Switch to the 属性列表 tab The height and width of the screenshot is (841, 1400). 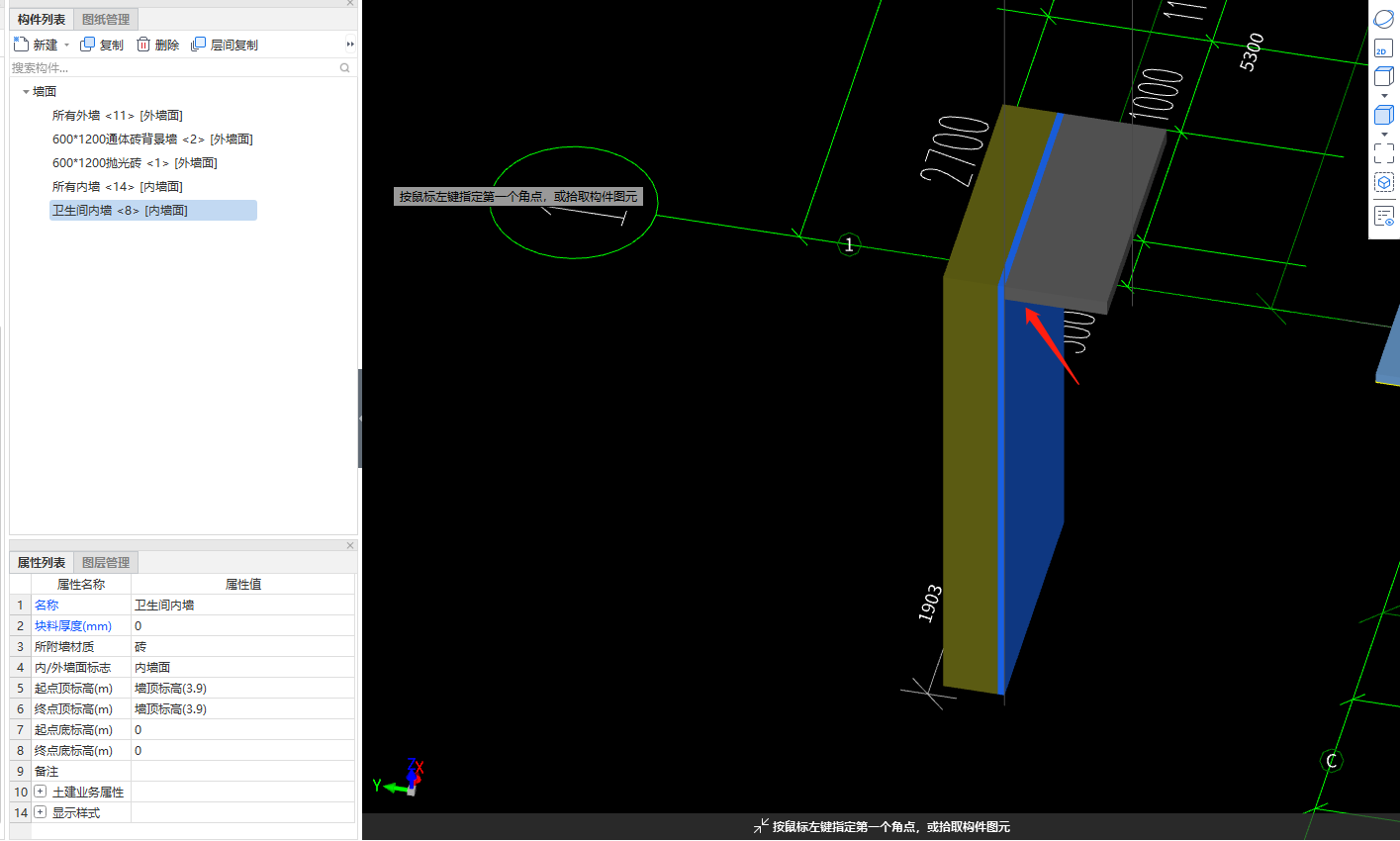[42, 562]
